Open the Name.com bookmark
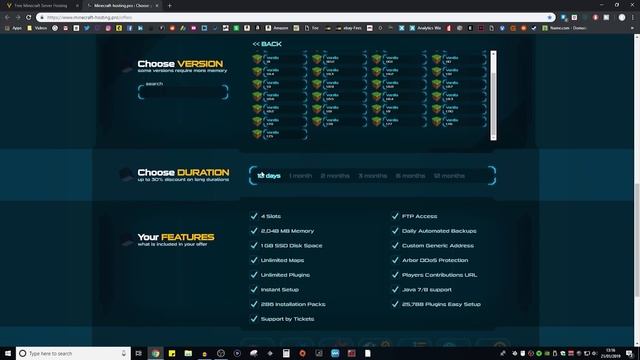 pos(564,28)
